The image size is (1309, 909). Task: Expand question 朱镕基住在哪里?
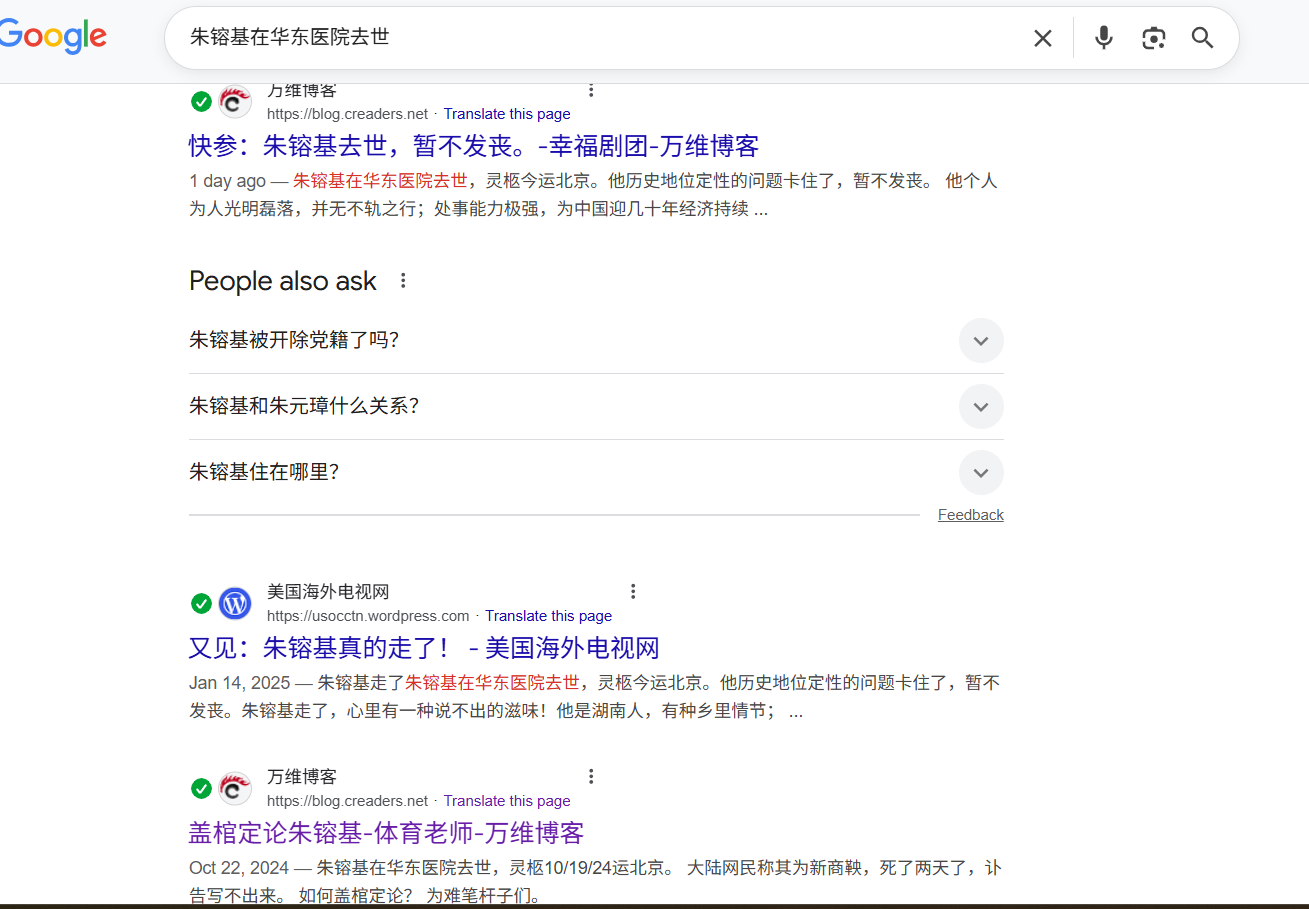(980, 472)
